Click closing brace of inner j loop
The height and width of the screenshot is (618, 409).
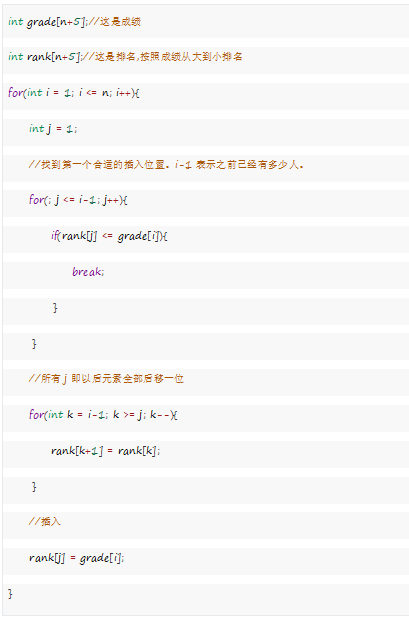(x=34, y=344)
